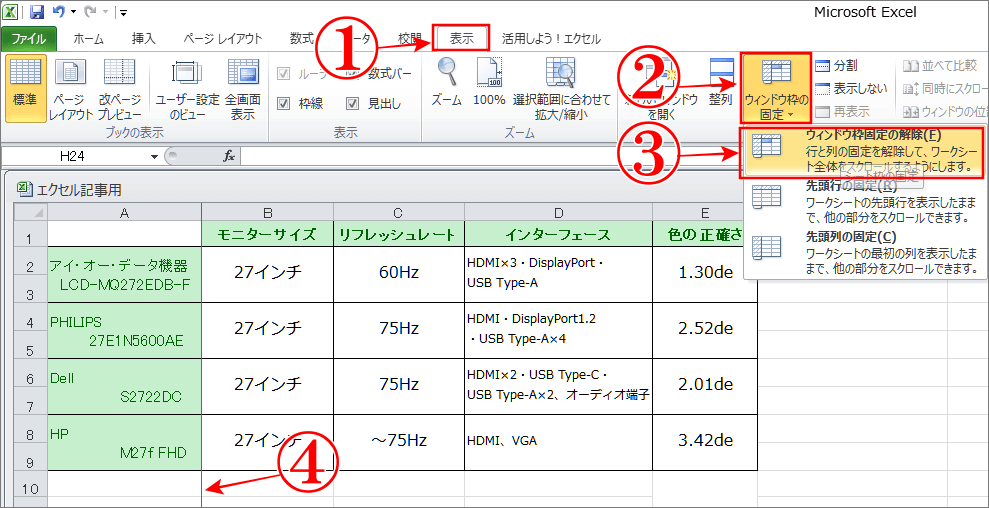The image size is (989, 508).
Task: Click the Name Box showing H24
Action: point(73,156)
